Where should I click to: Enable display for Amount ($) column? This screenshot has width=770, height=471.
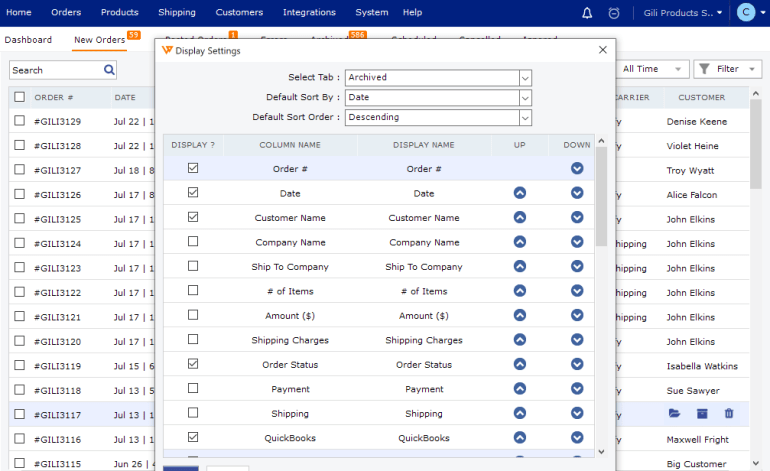click(x=193, y=315)
